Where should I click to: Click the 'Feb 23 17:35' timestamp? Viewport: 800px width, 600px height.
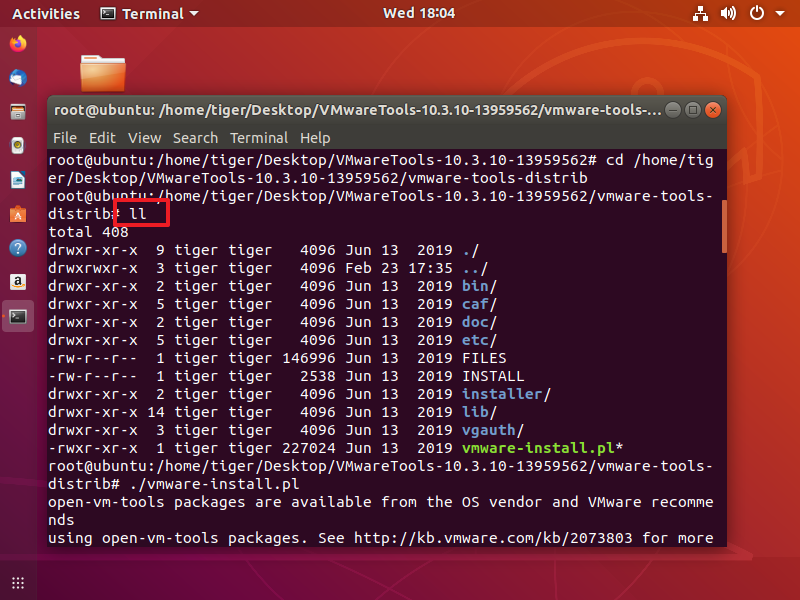399,268
